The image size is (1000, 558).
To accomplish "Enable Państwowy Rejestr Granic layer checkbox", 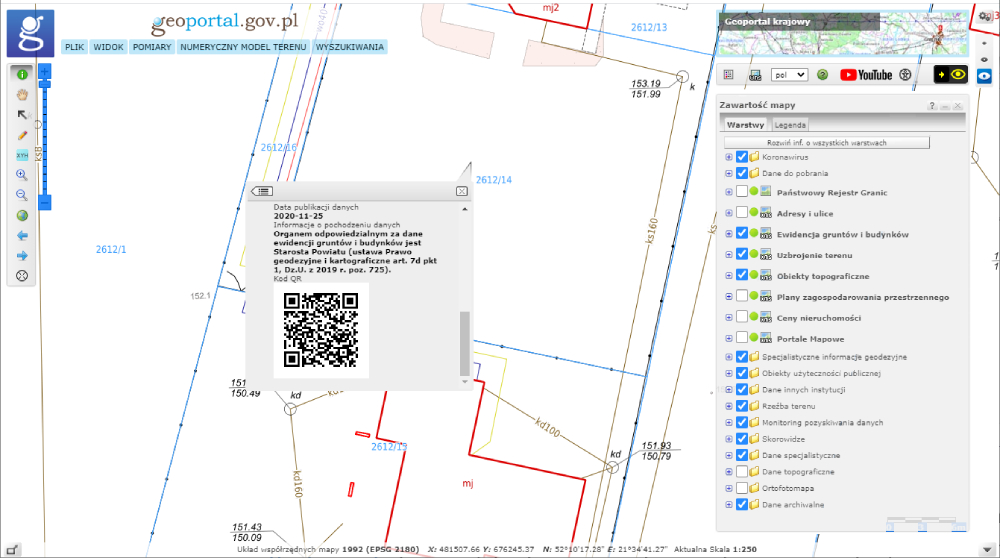I will pyautogui.click(x=742, y=191).
